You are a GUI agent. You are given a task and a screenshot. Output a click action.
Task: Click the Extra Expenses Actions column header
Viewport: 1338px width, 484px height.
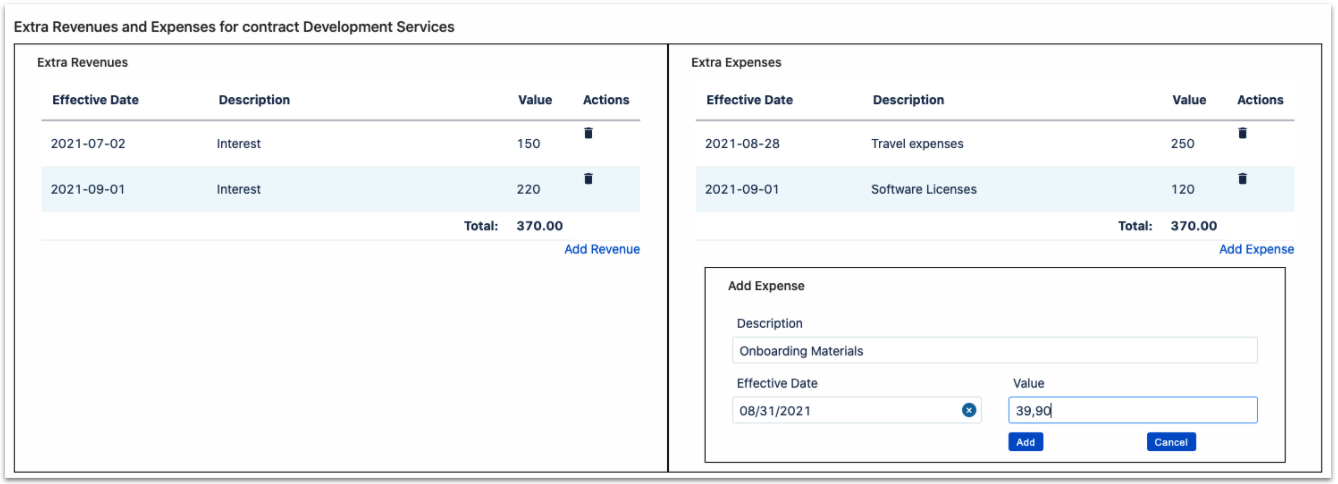[1260, 100]
